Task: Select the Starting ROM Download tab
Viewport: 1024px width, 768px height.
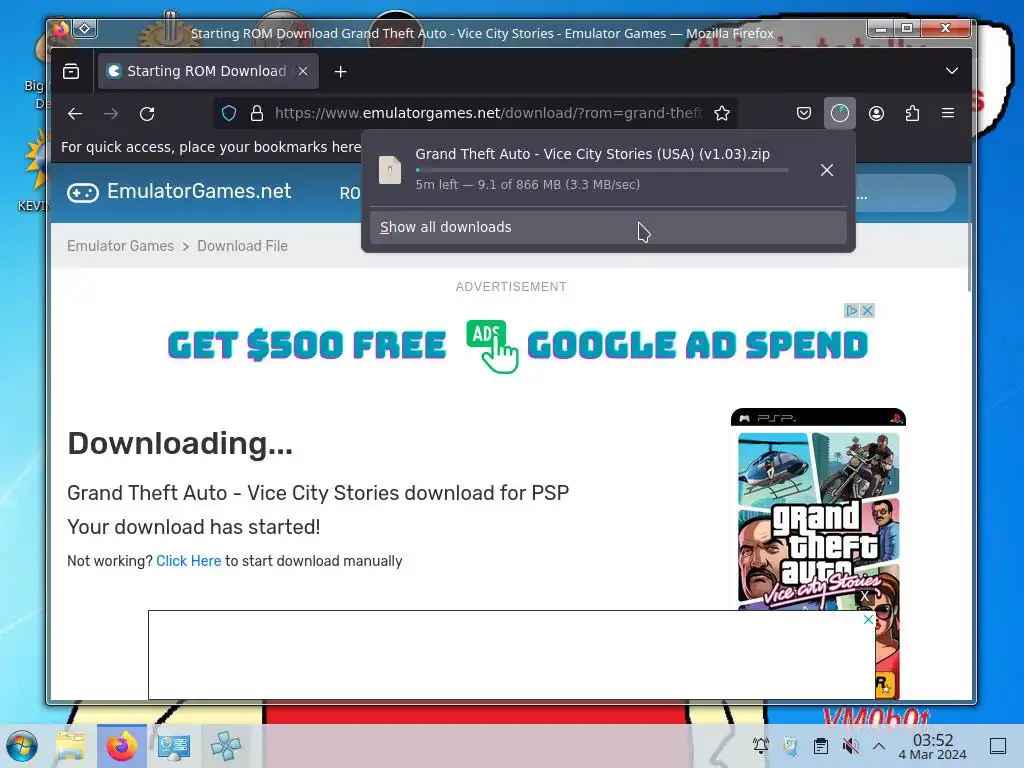Action: click(208, 71)
